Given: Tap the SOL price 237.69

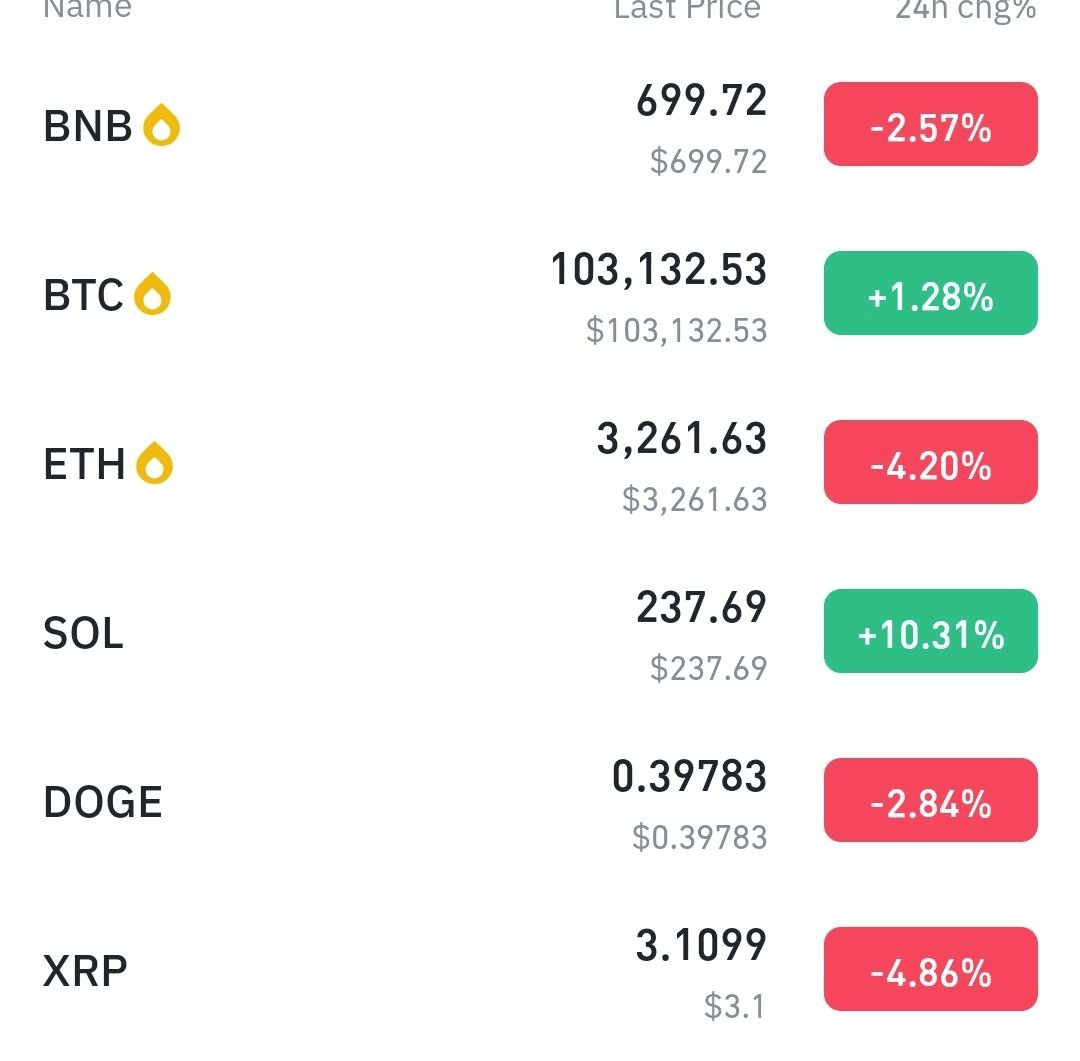Looking at the screenshot, I should point(701,607).
